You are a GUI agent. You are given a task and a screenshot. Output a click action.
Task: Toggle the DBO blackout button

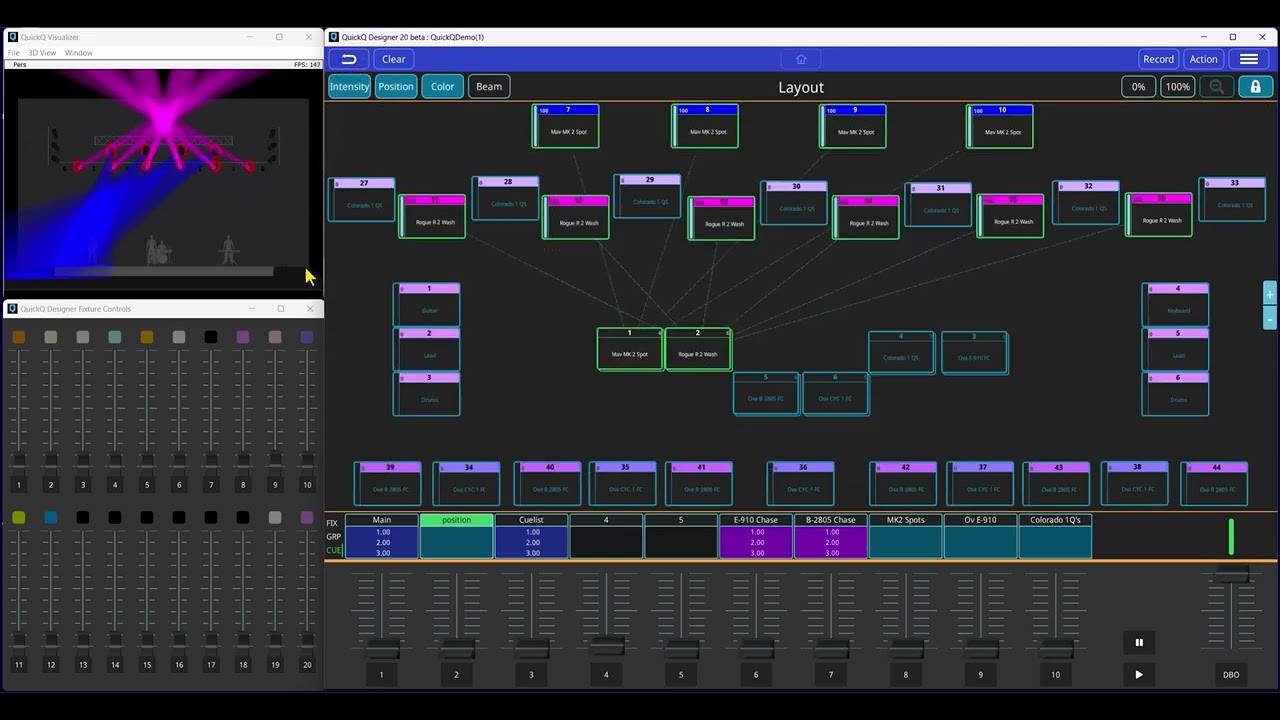tap(1231, 675)
